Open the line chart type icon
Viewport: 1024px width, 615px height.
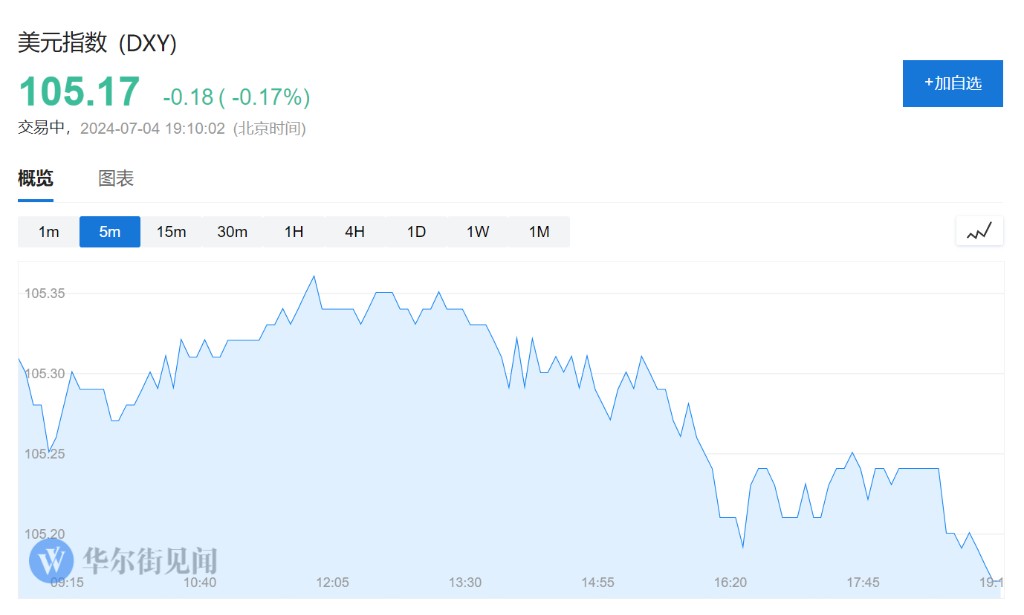coord(979,232)
